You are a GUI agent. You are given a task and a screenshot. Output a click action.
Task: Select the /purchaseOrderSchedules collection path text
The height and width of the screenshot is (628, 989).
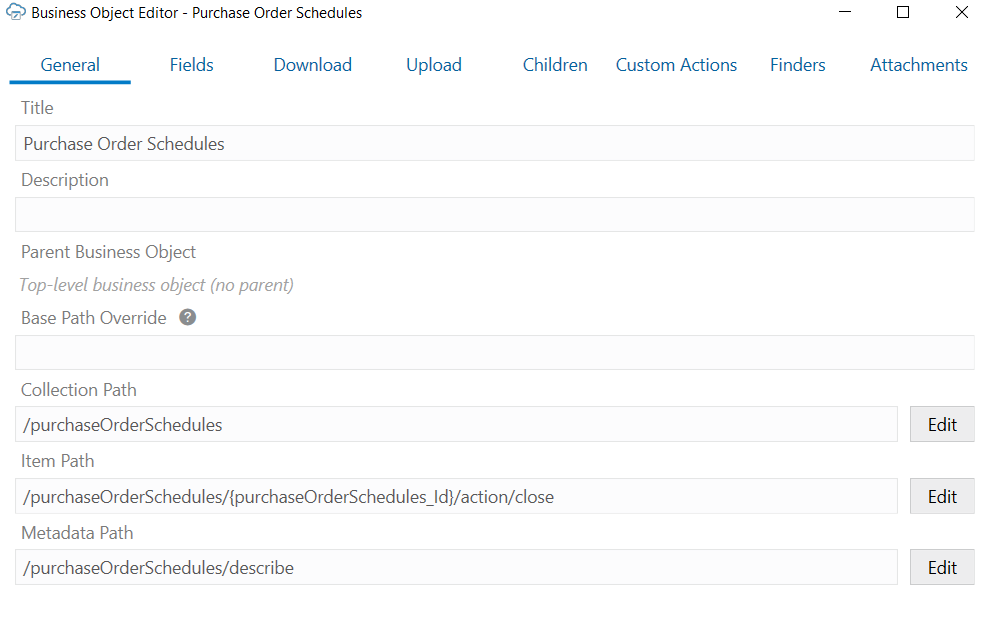click(456, 424)
